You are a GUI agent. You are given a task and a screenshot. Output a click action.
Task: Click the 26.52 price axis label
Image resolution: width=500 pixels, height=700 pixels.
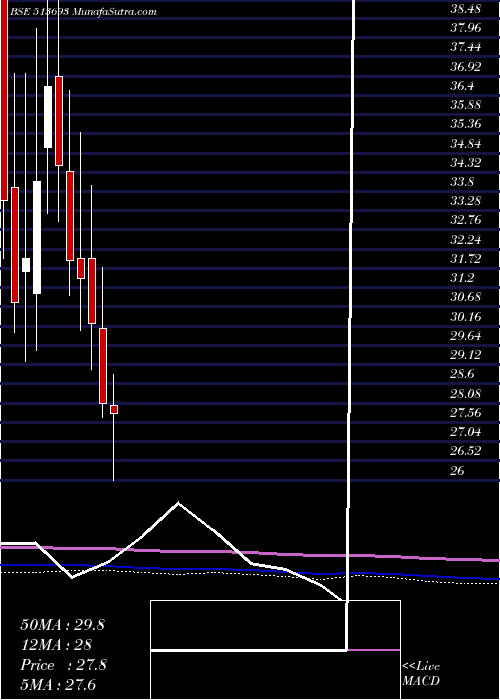click(x=466, y=451)
